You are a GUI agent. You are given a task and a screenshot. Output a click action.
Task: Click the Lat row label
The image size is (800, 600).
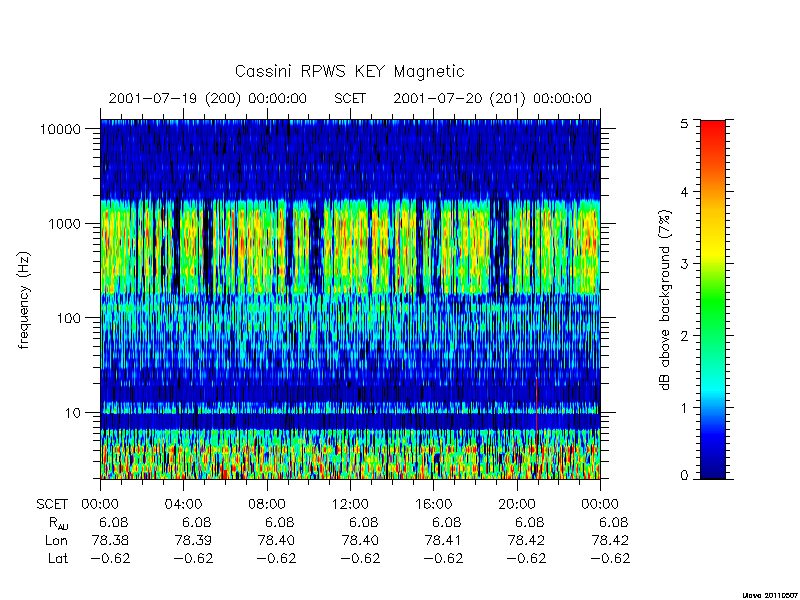click(57, 558)
